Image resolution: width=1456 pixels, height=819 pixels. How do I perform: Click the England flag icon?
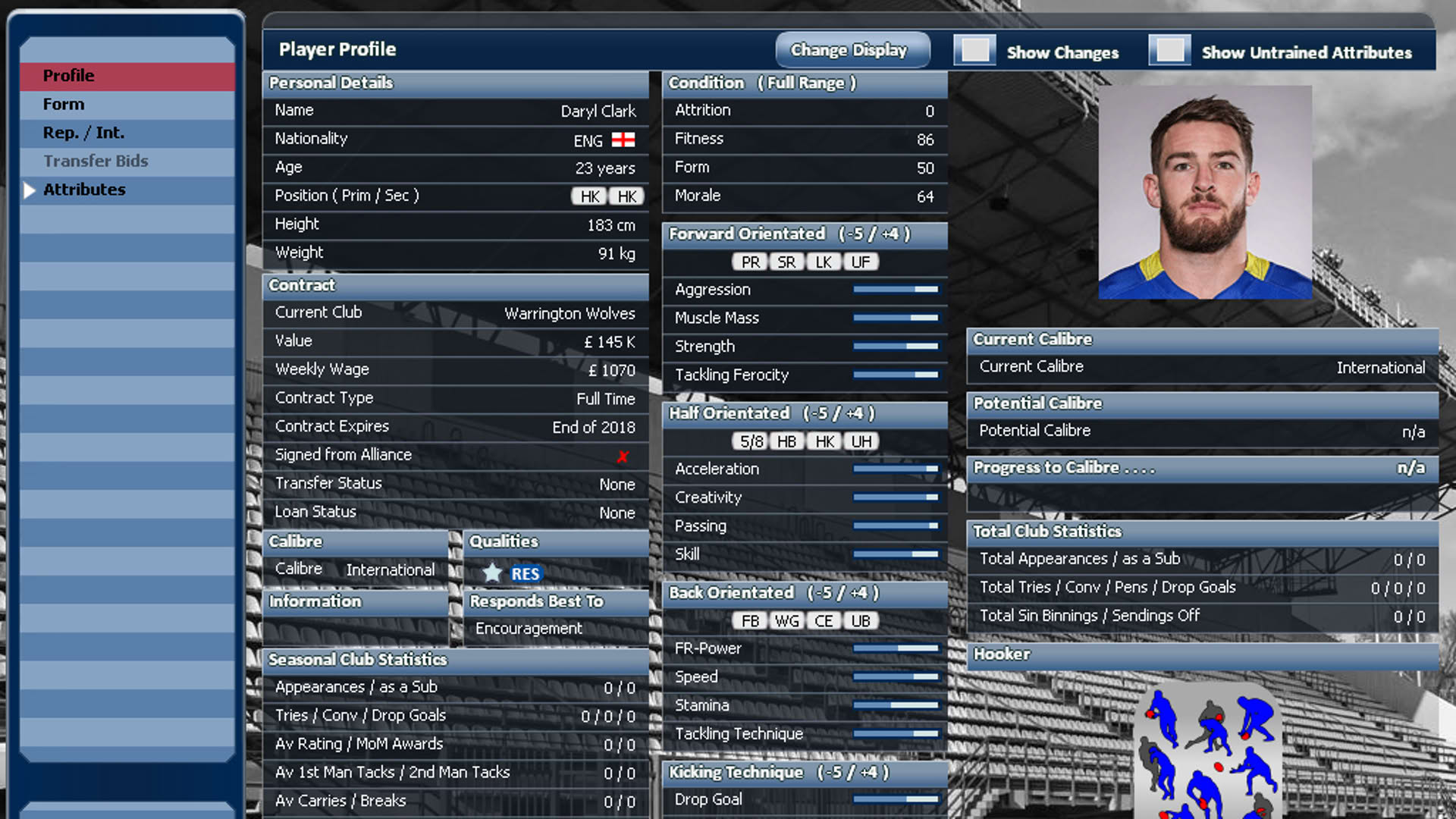coord(623,140)
